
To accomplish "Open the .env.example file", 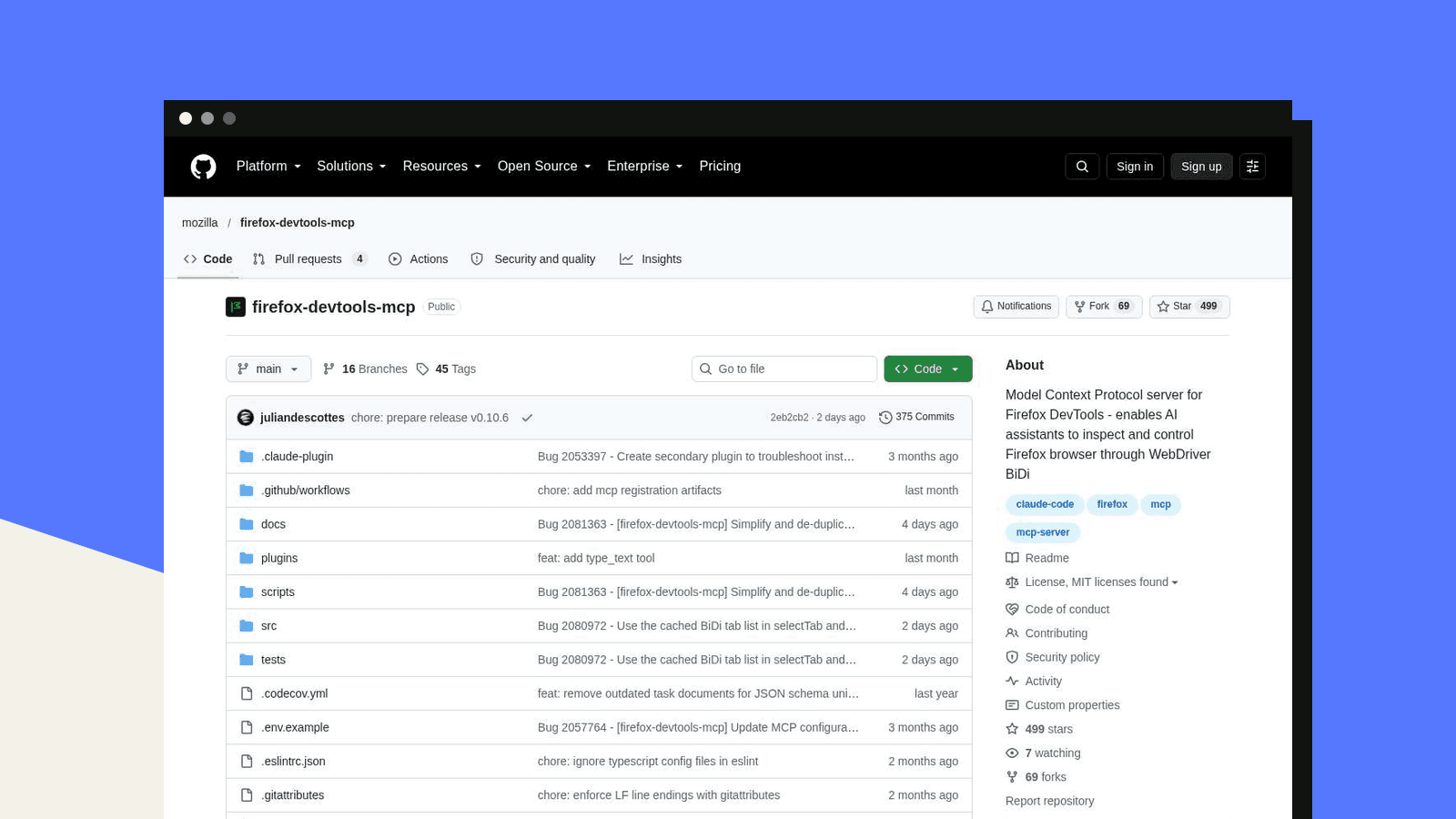I will tap(295, 728).
